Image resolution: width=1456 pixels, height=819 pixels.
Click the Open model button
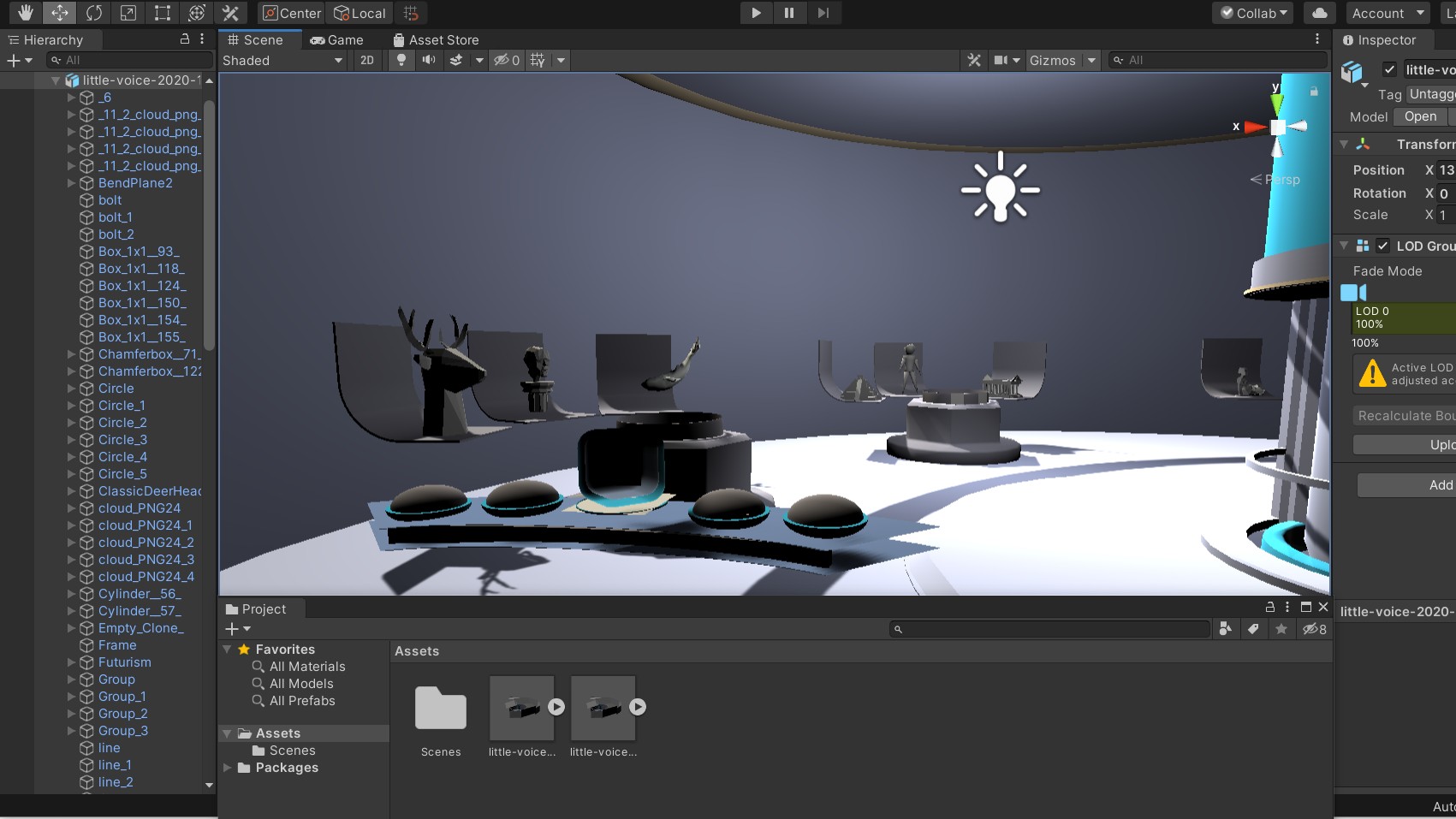click(x=1420, y=116)
